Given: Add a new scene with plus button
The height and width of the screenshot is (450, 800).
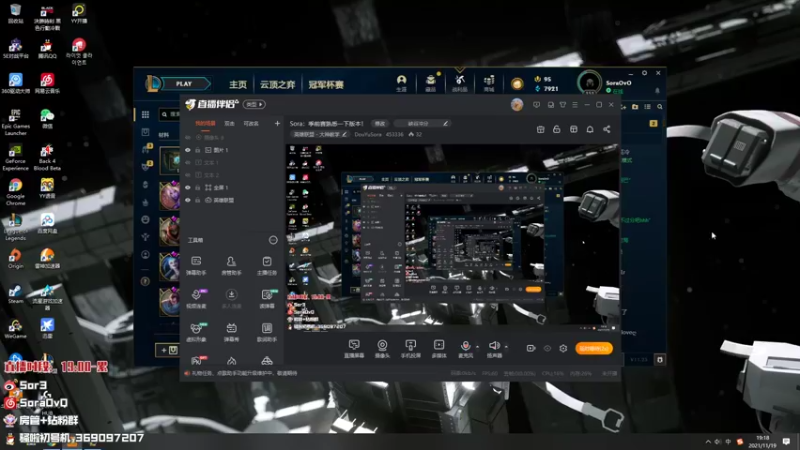Looking at the screenshot, I should coord(277,123).
